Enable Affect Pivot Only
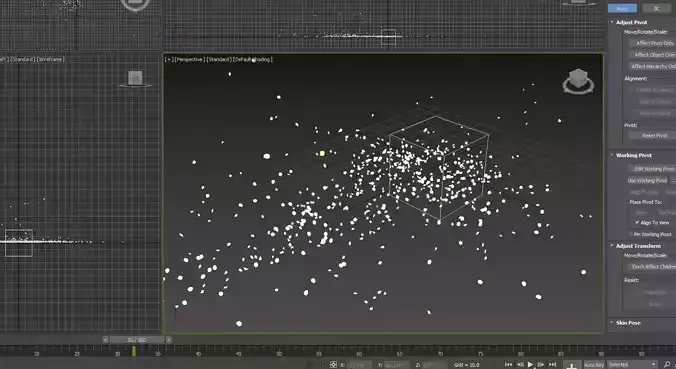Screen dimensions: 676x369 tap(653, 43)
